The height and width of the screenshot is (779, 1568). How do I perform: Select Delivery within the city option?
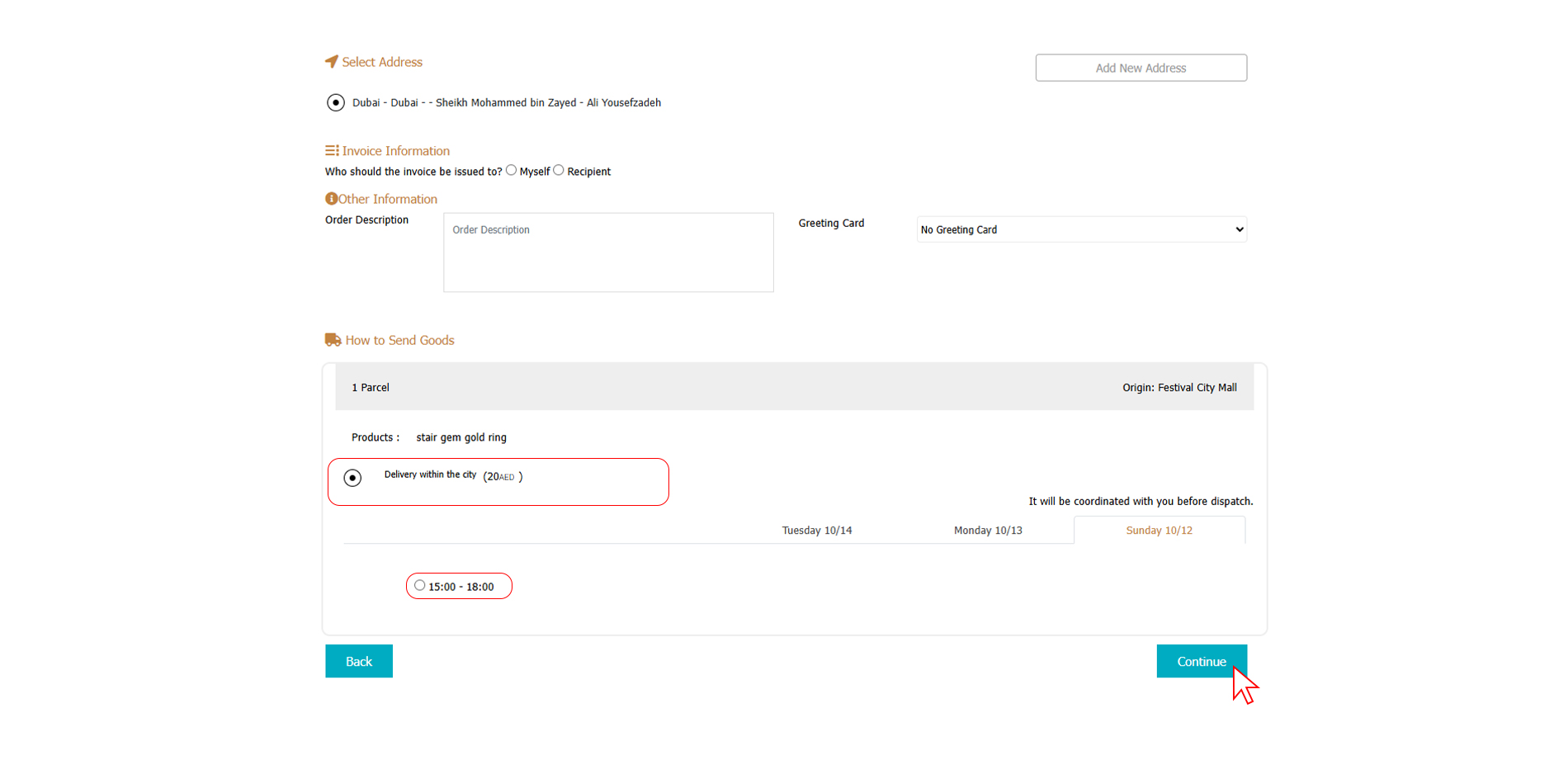353,478
